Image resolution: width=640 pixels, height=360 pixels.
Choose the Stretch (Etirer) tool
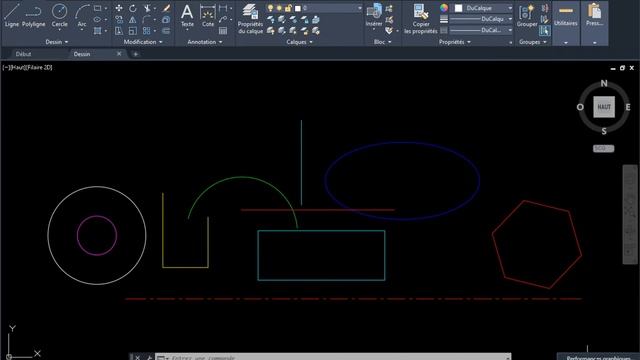(119, 31)
